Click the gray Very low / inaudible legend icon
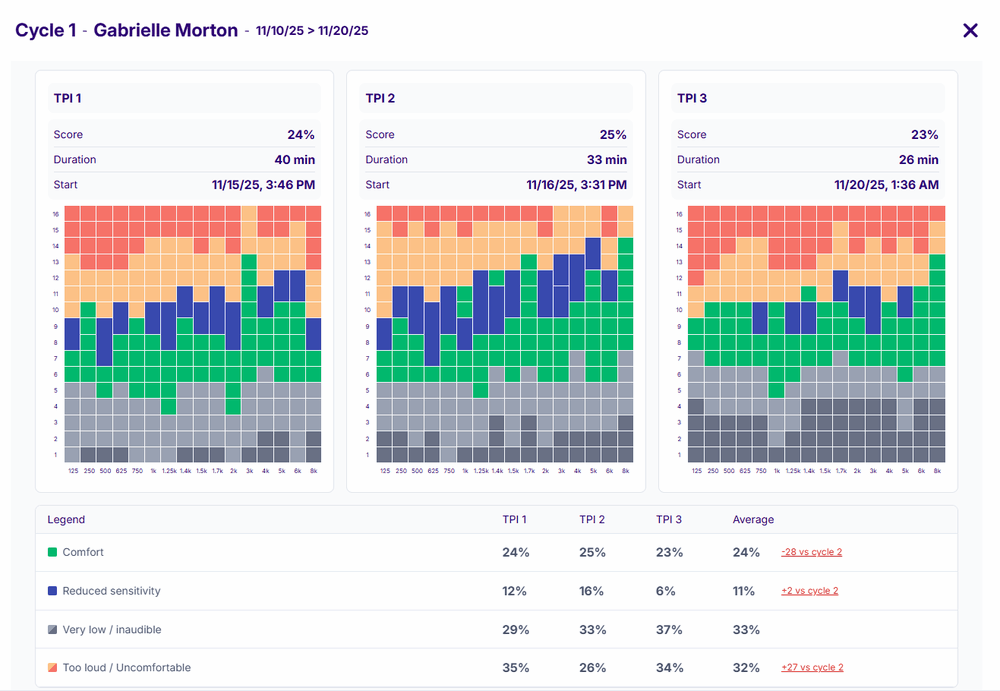This screenshot has width=1000, height=691. pos(52,629)
